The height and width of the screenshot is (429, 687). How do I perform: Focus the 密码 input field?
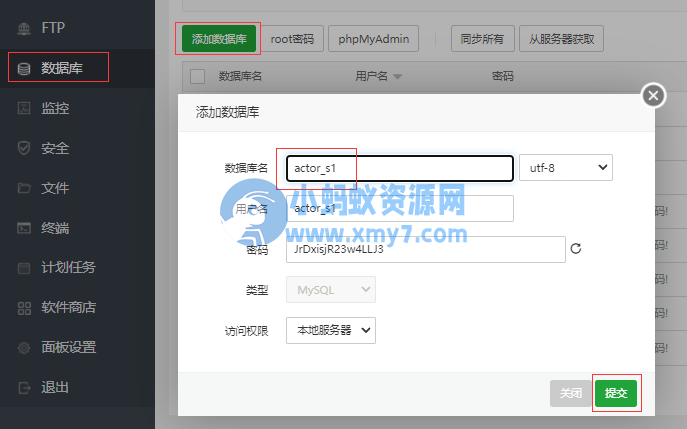pos(425,249)
